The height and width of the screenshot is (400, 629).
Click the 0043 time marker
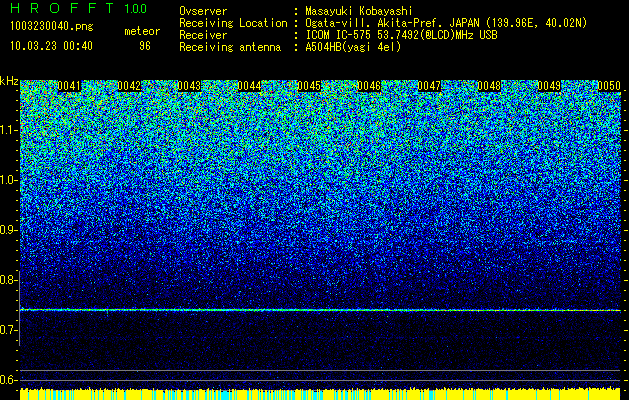(x=189, y=86)
